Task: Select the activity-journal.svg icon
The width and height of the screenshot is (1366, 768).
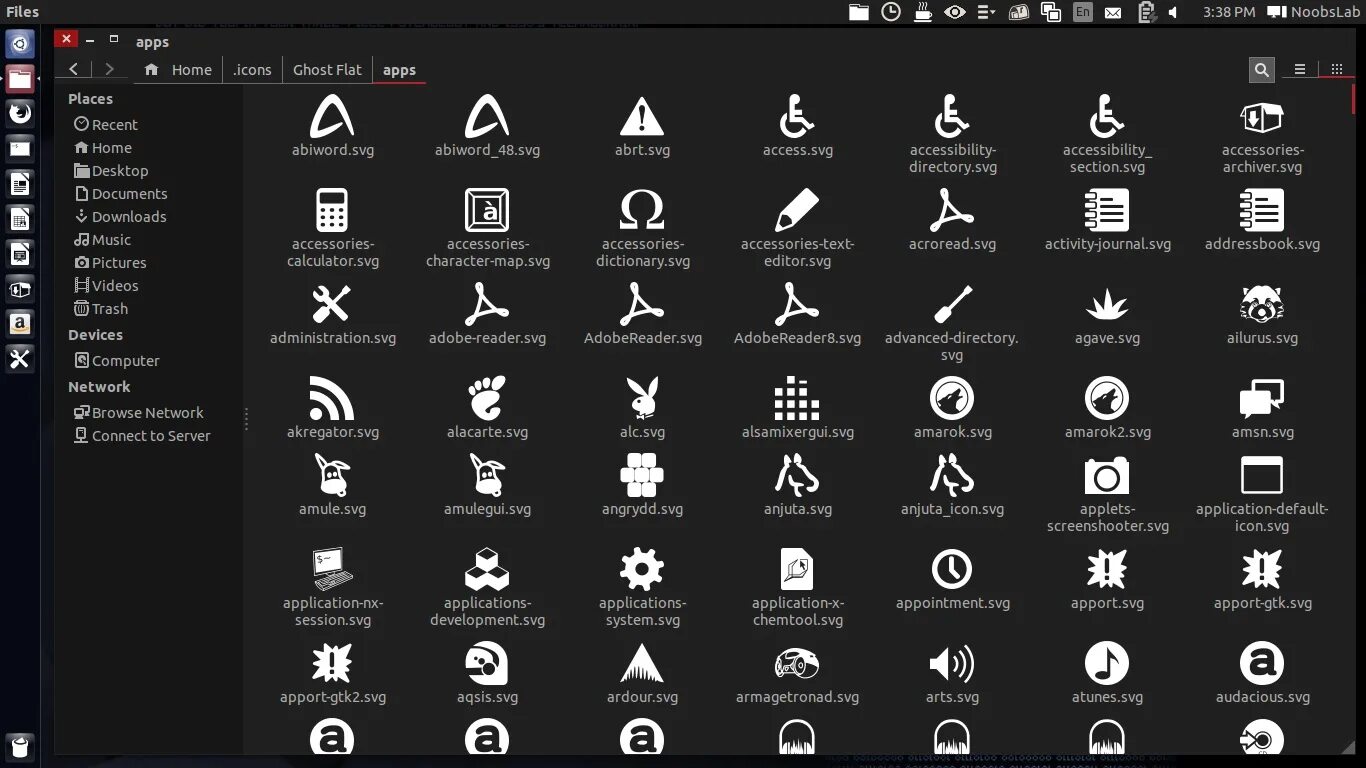Action: coord(1107,211)
